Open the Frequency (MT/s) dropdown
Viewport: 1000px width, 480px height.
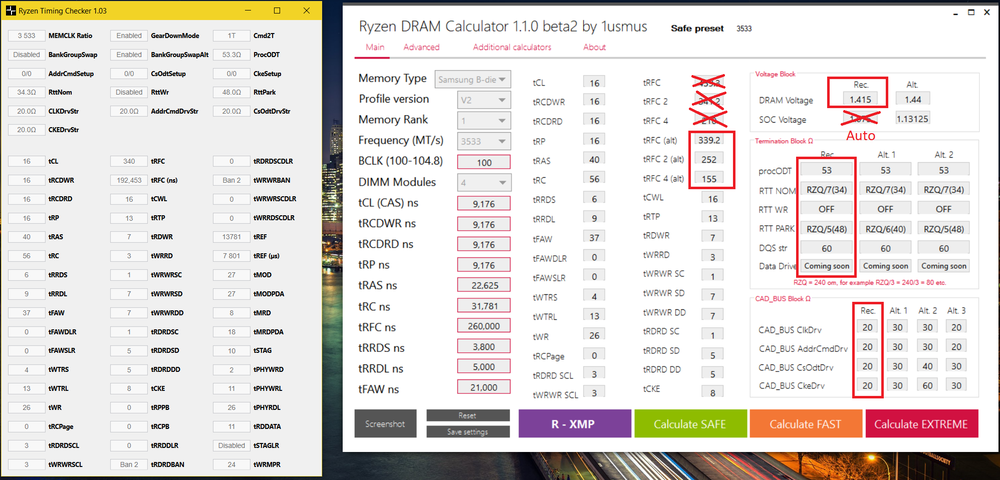tap(484, 141)
